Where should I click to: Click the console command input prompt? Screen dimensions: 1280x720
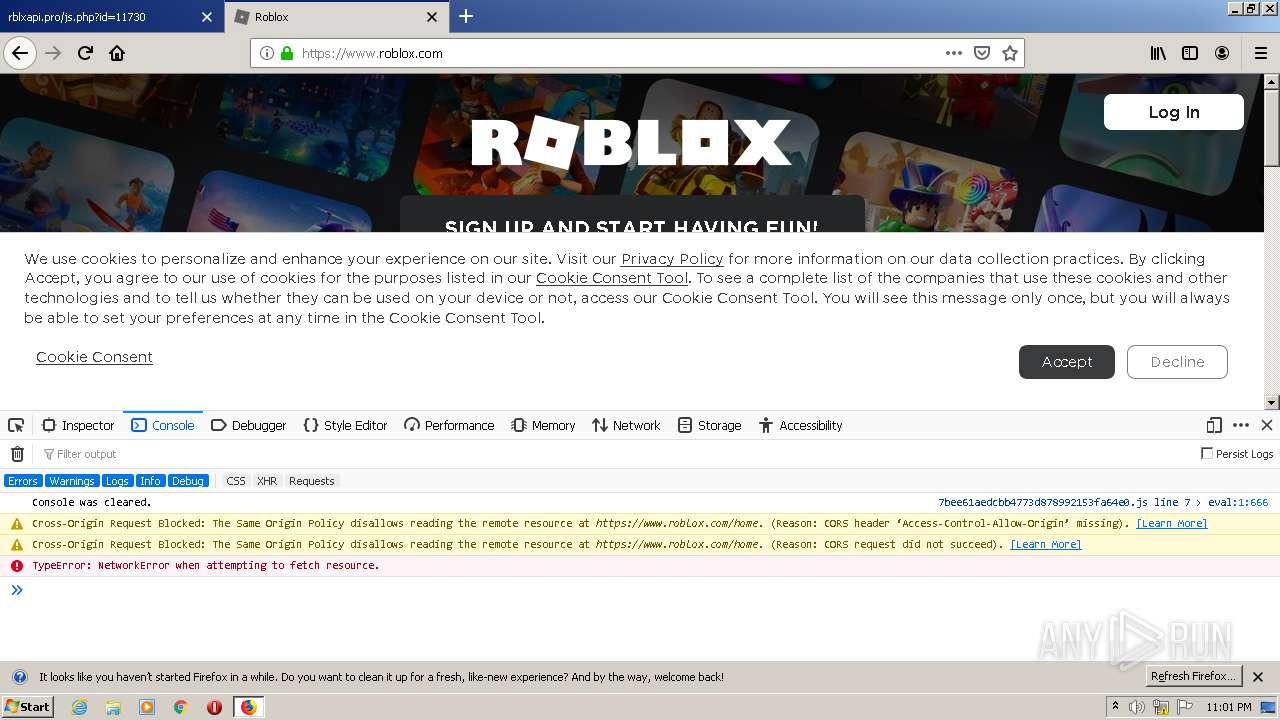pos(640,590)
